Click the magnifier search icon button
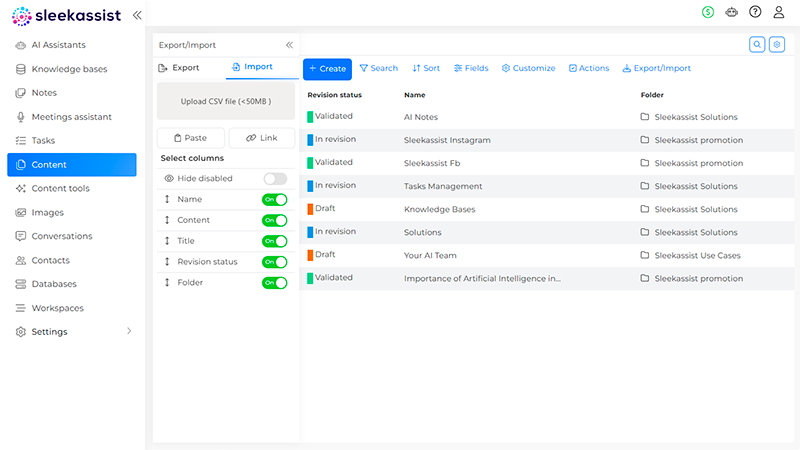This screenshot has height=450, width=800. (757, 44)
